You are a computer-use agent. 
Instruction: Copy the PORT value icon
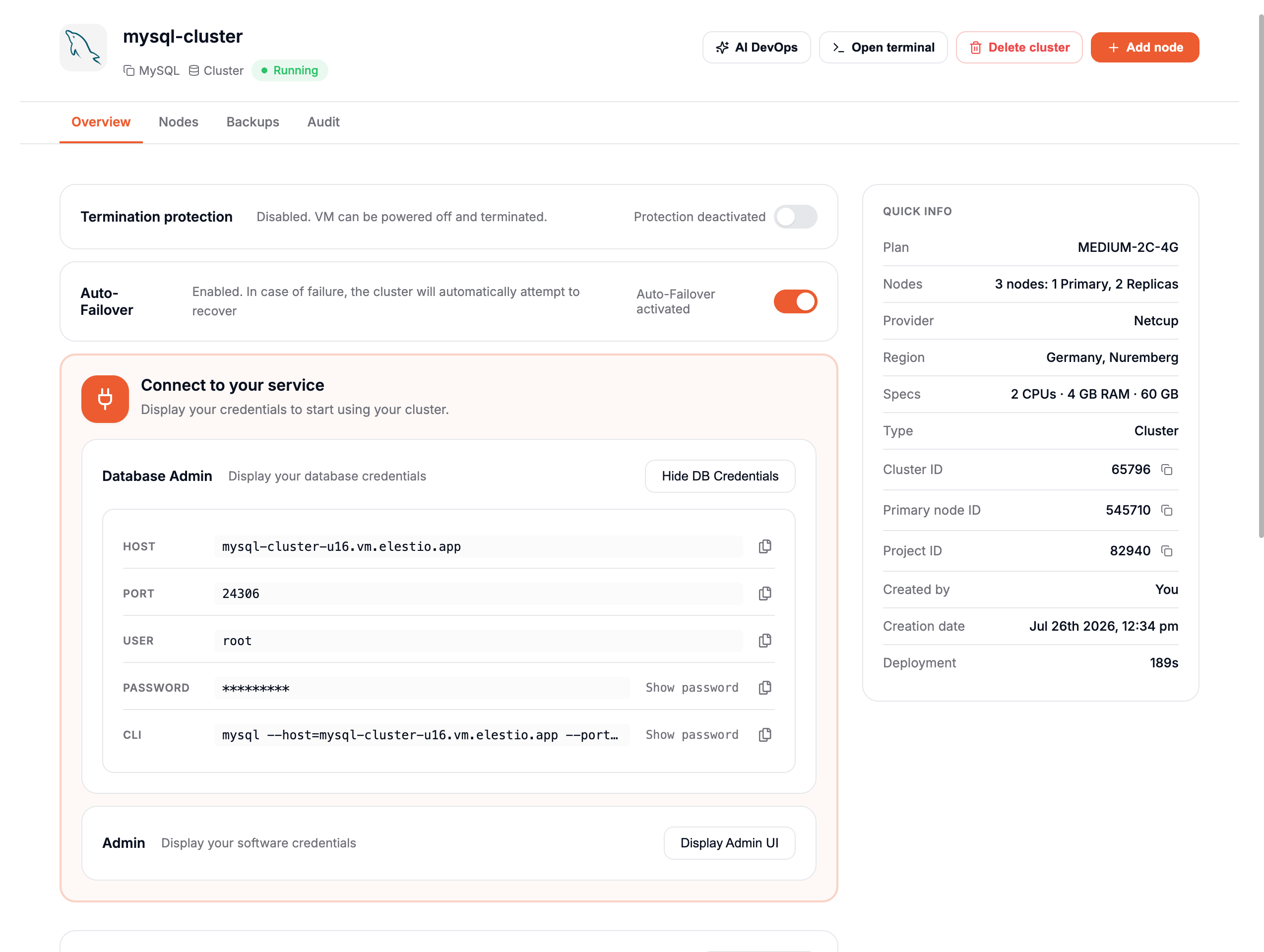(x=764, y=594)
